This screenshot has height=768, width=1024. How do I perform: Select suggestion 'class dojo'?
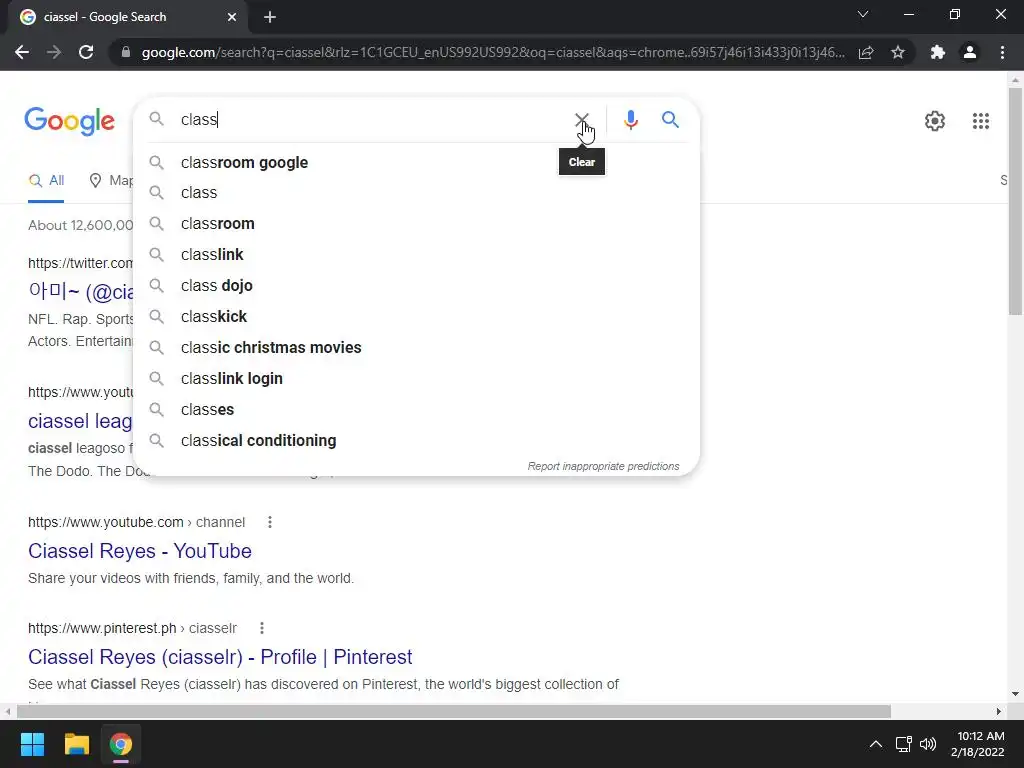(416, 285)
